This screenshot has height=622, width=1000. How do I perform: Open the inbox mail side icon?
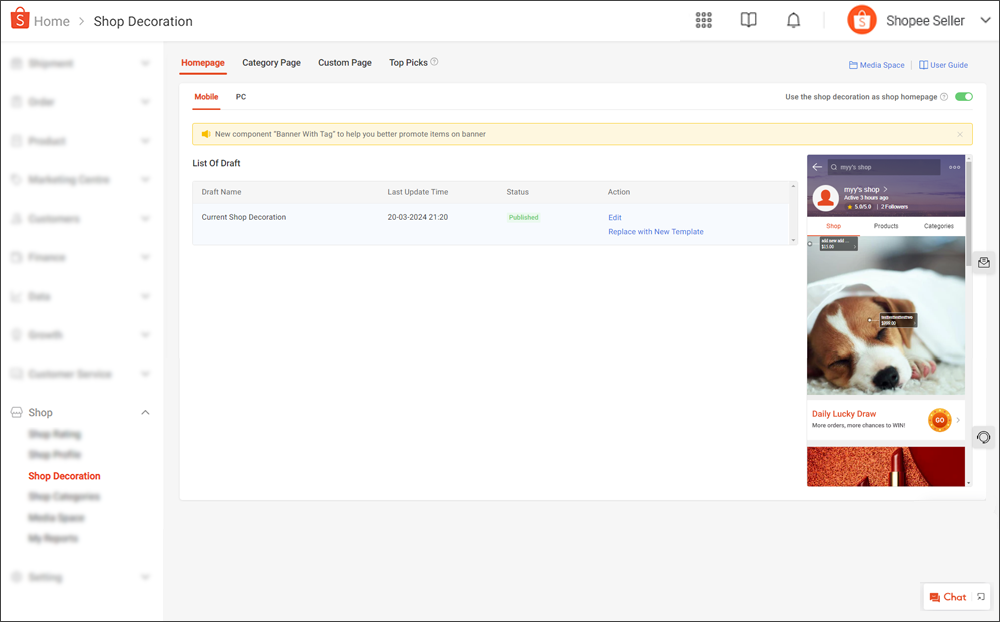point(984,263)
